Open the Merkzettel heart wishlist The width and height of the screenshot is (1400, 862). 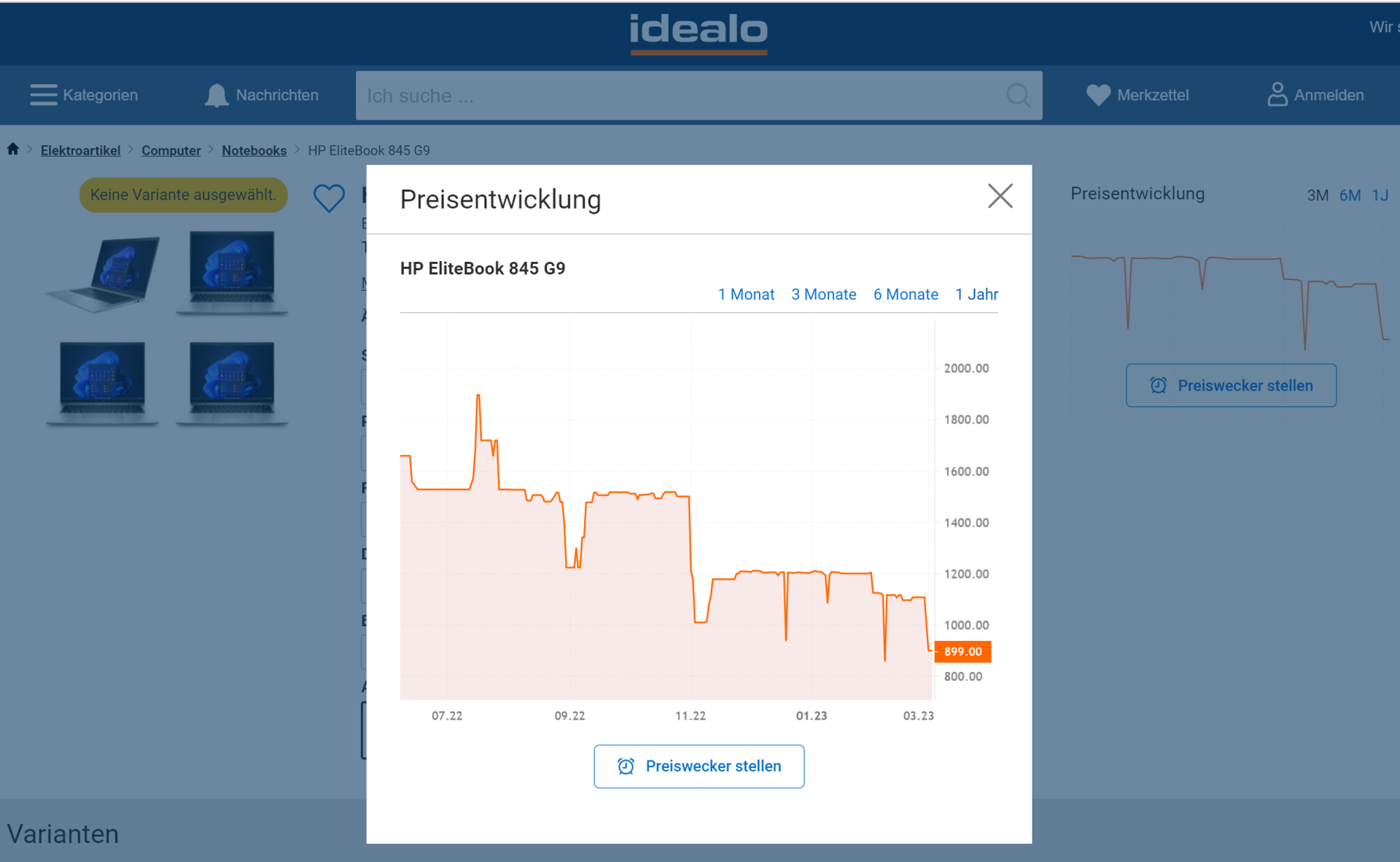tap(1097, 95)
